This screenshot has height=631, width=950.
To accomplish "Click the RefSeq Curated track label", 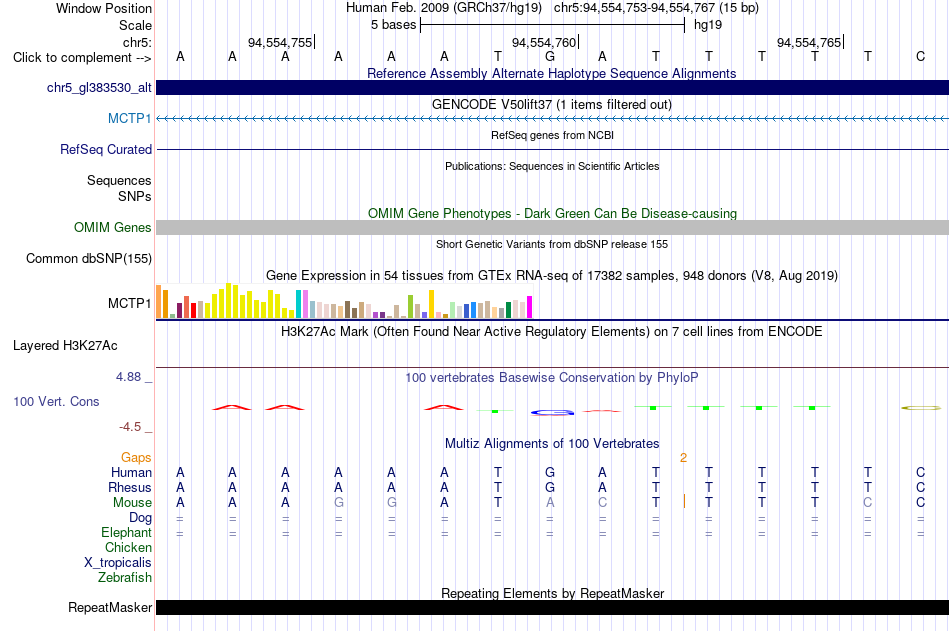I will point(105,149).
